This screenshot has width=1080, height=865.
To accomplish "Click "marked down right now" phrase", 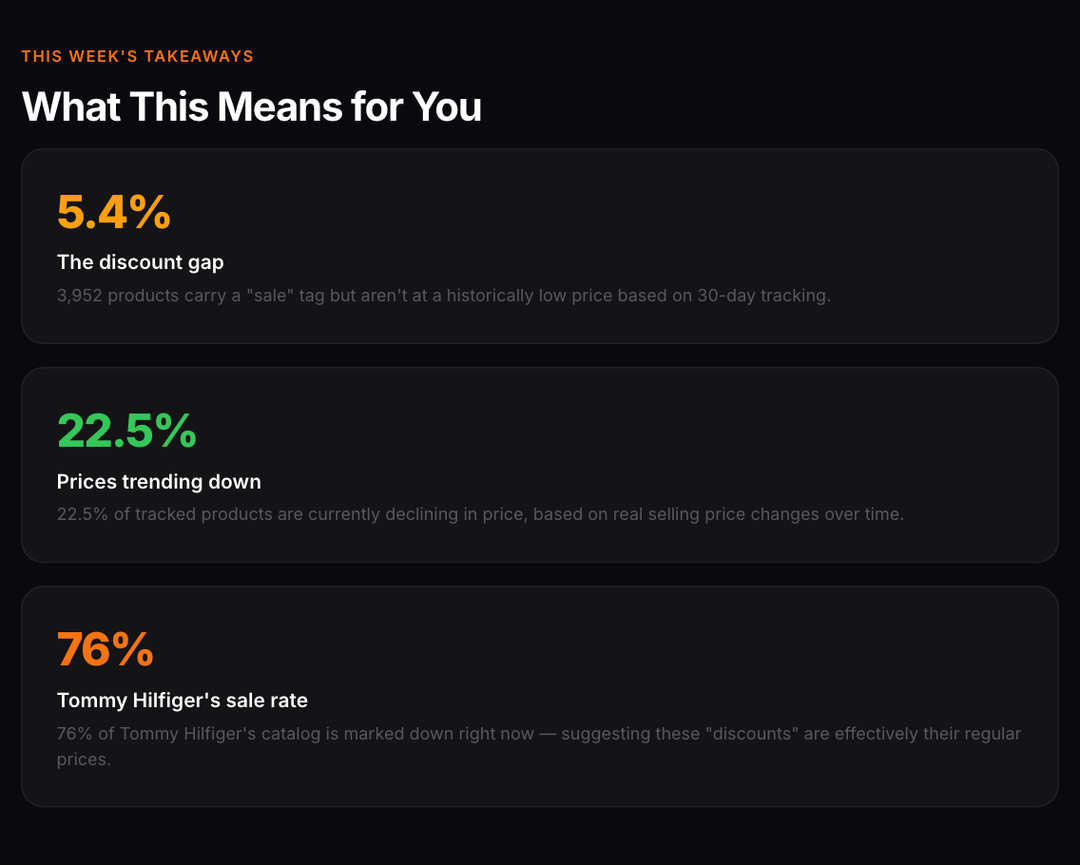I will (438, 734).
